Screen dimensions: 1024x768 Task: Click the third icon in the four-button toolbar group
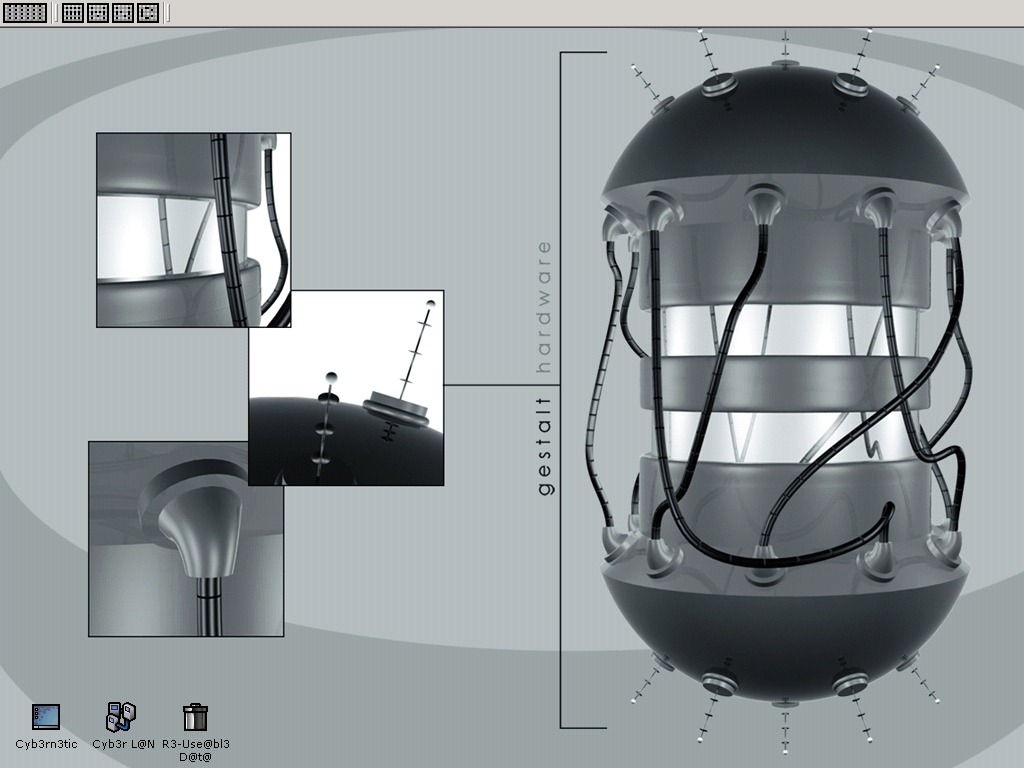pyautogui.click(x=122, y=13)
